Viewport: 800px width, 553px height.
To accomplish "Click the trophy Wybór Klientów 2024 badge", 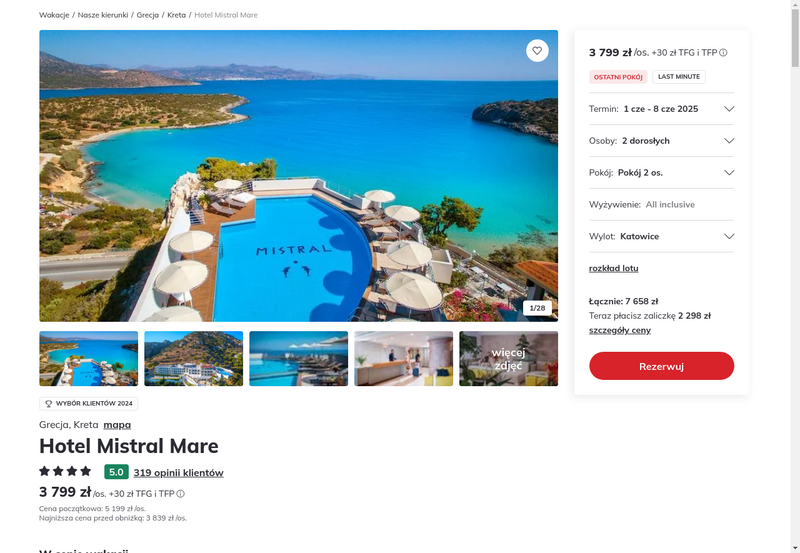I will point(89,403).
